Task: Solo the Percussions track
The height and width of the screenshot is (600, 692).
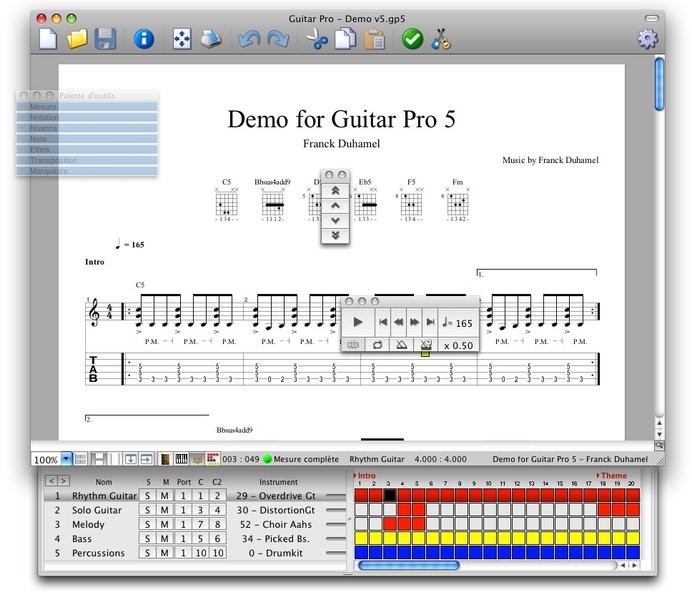Action: point(147,553)
